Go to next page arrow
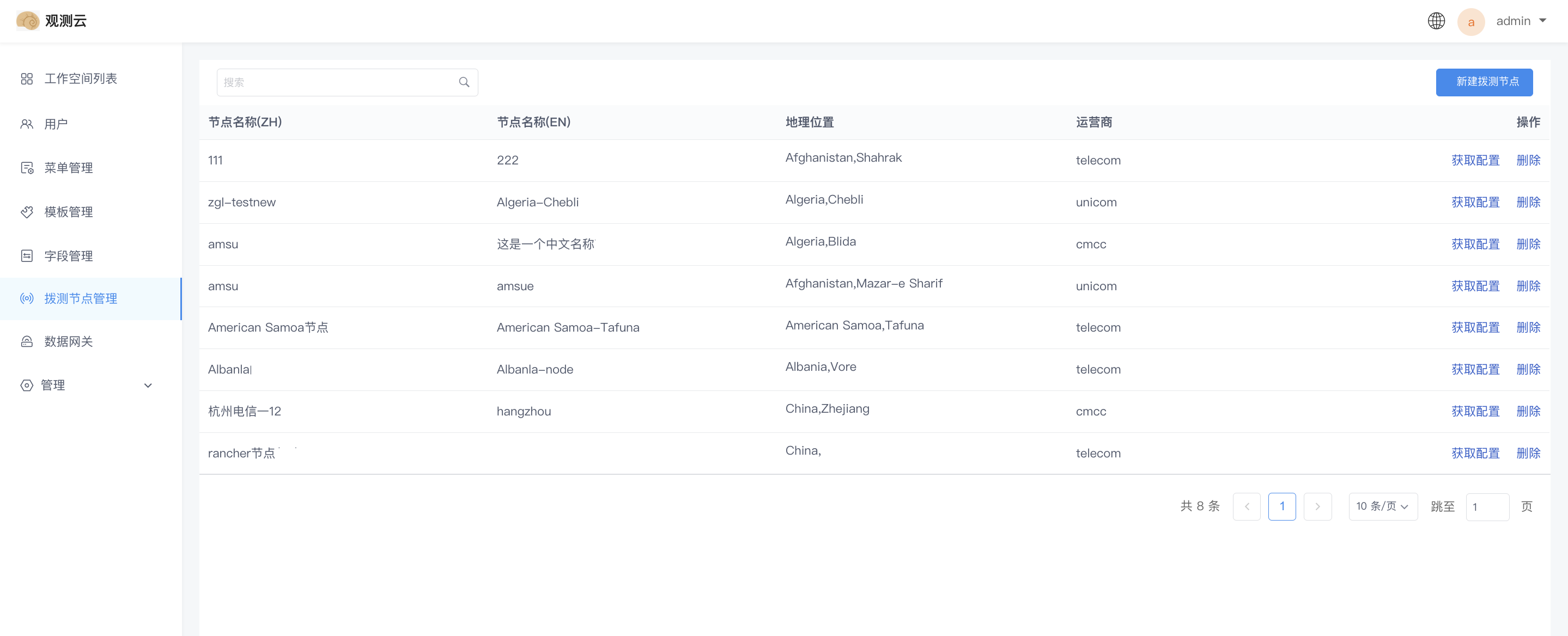The height and width of the screenshot is (636, 1568). pyautogui.click(x=1317, y=506)
